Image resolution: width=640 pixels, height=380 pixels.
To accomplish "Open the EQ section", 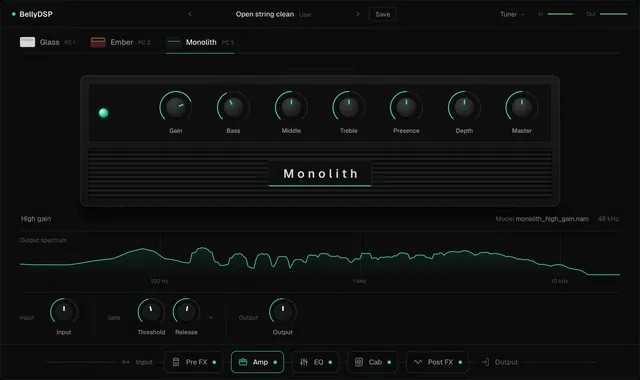I will [x=316, y=362].
